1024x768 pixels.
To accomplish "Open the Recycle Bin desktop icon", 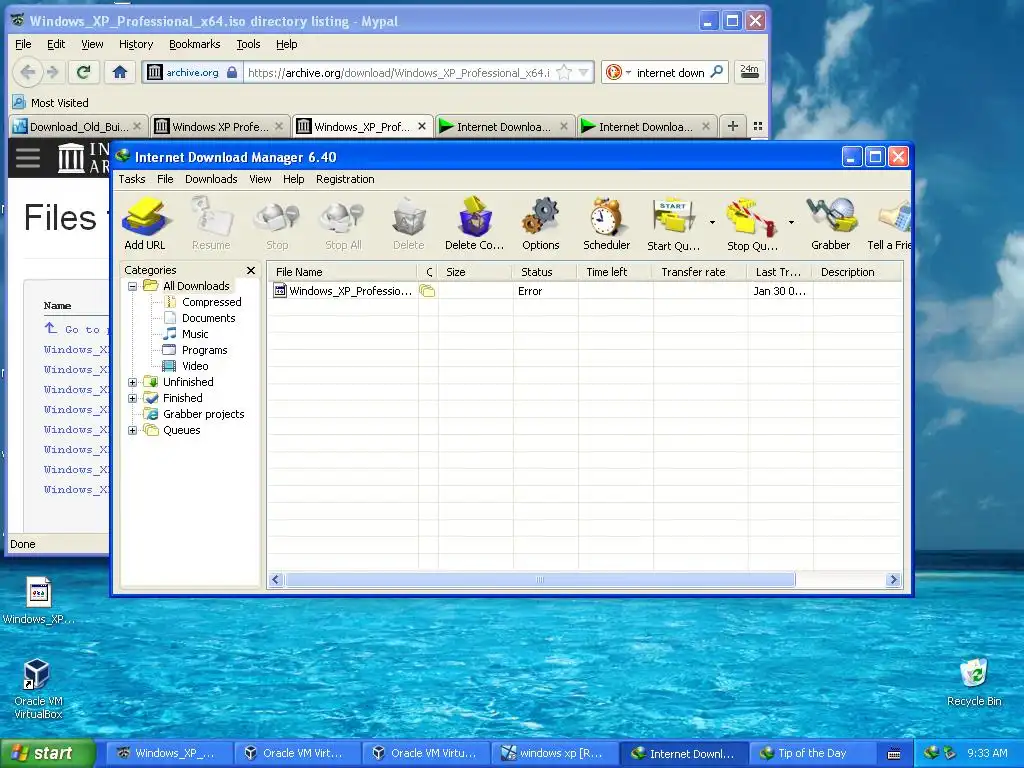I will point(974,682).
